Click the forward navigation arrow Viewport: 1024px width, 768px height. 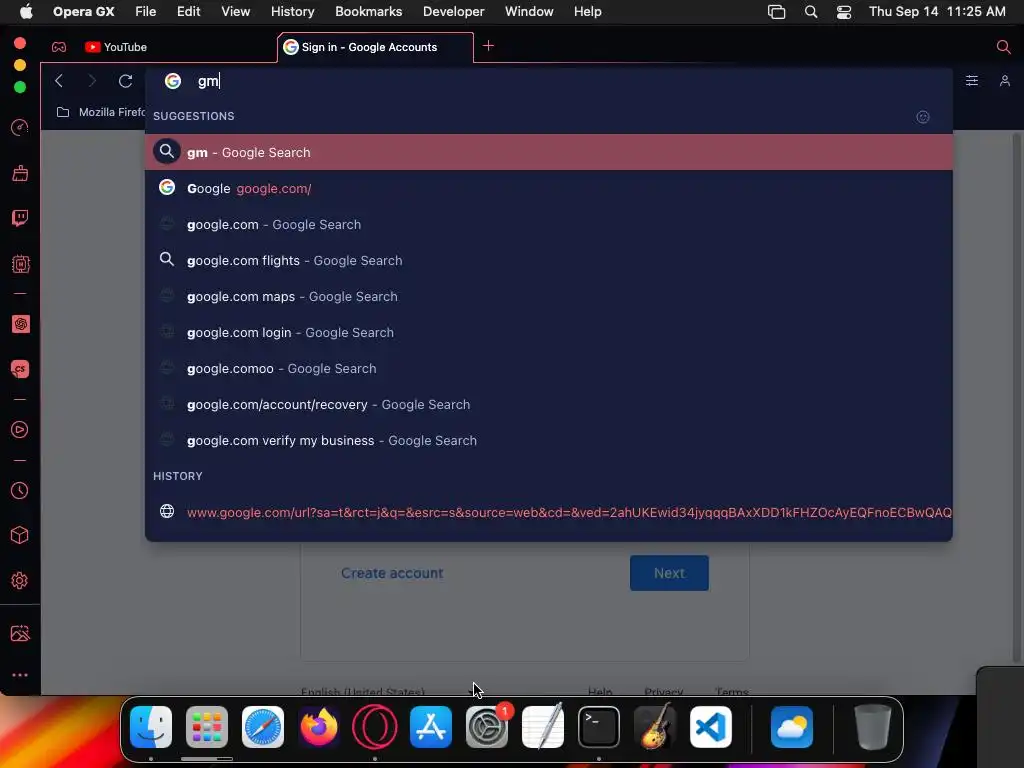click(x=91, y=81)
